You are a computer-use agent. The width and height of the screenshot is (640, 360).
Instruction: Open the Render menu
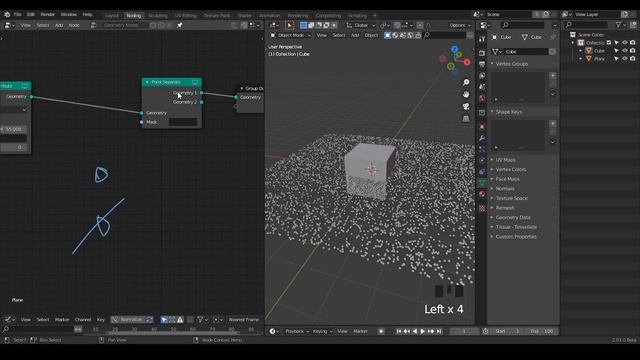click(x=47, y=14)
